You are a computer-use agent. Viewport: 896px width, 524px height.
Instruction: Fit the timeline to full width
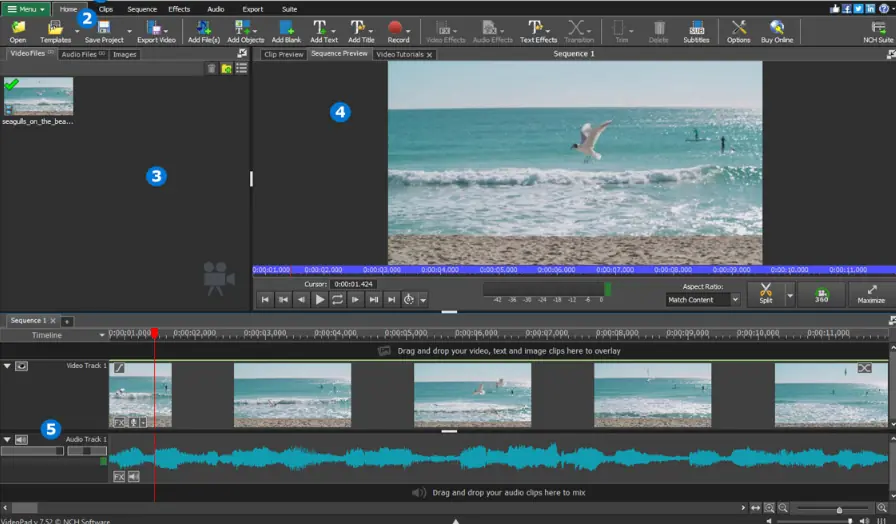point(755,508)
